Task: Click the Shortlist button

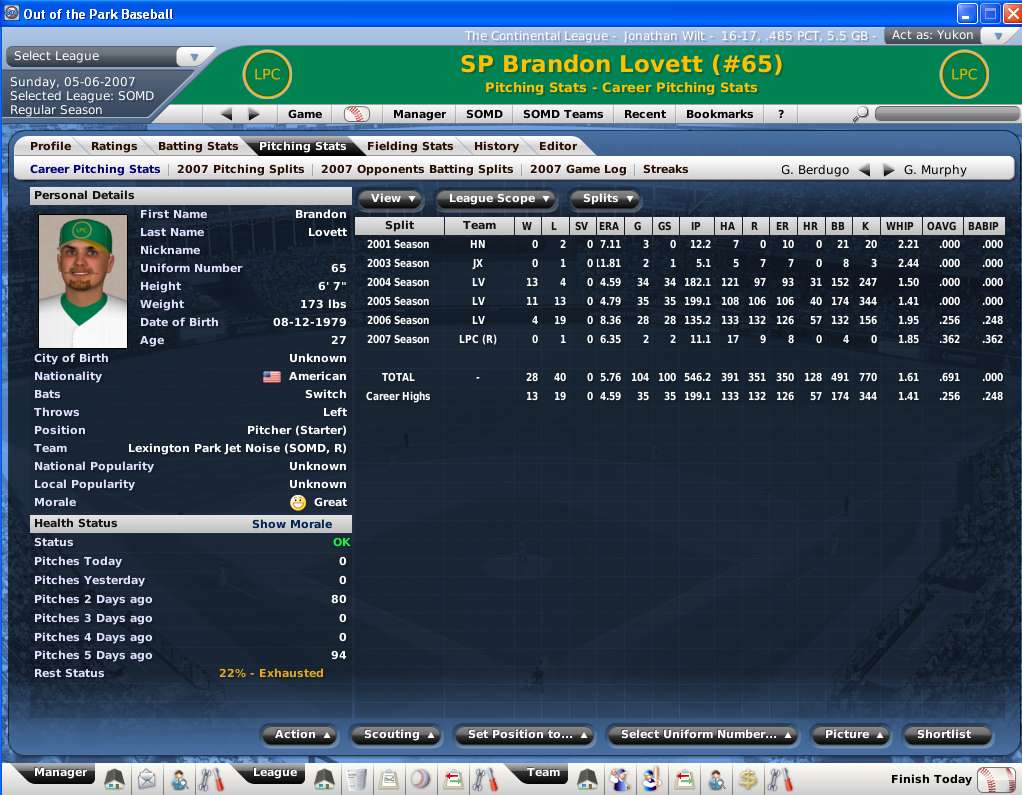Action: click(x=948, y=734)
